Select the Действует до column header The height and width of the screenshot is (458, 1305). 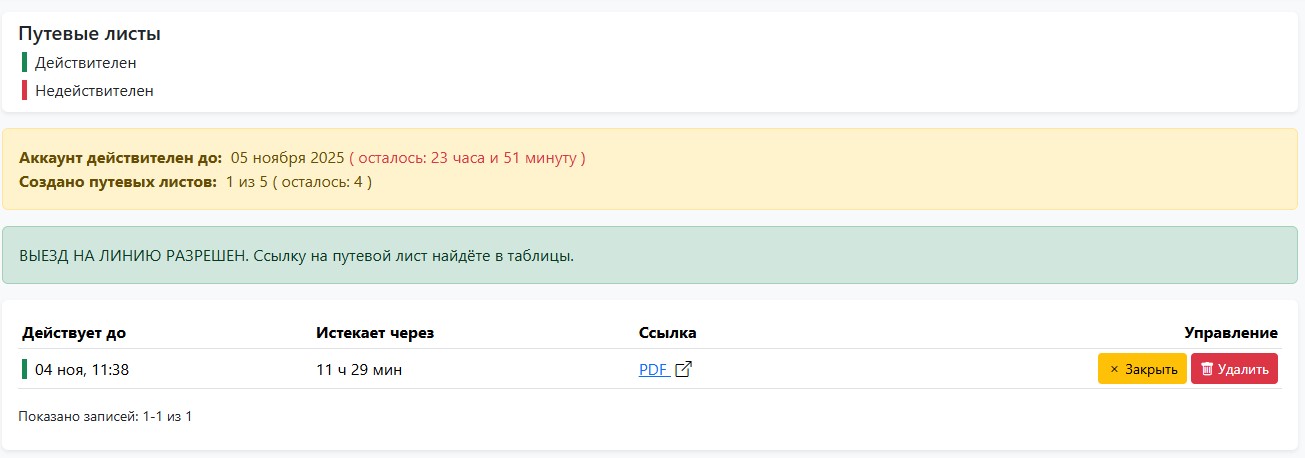point(74,333)
